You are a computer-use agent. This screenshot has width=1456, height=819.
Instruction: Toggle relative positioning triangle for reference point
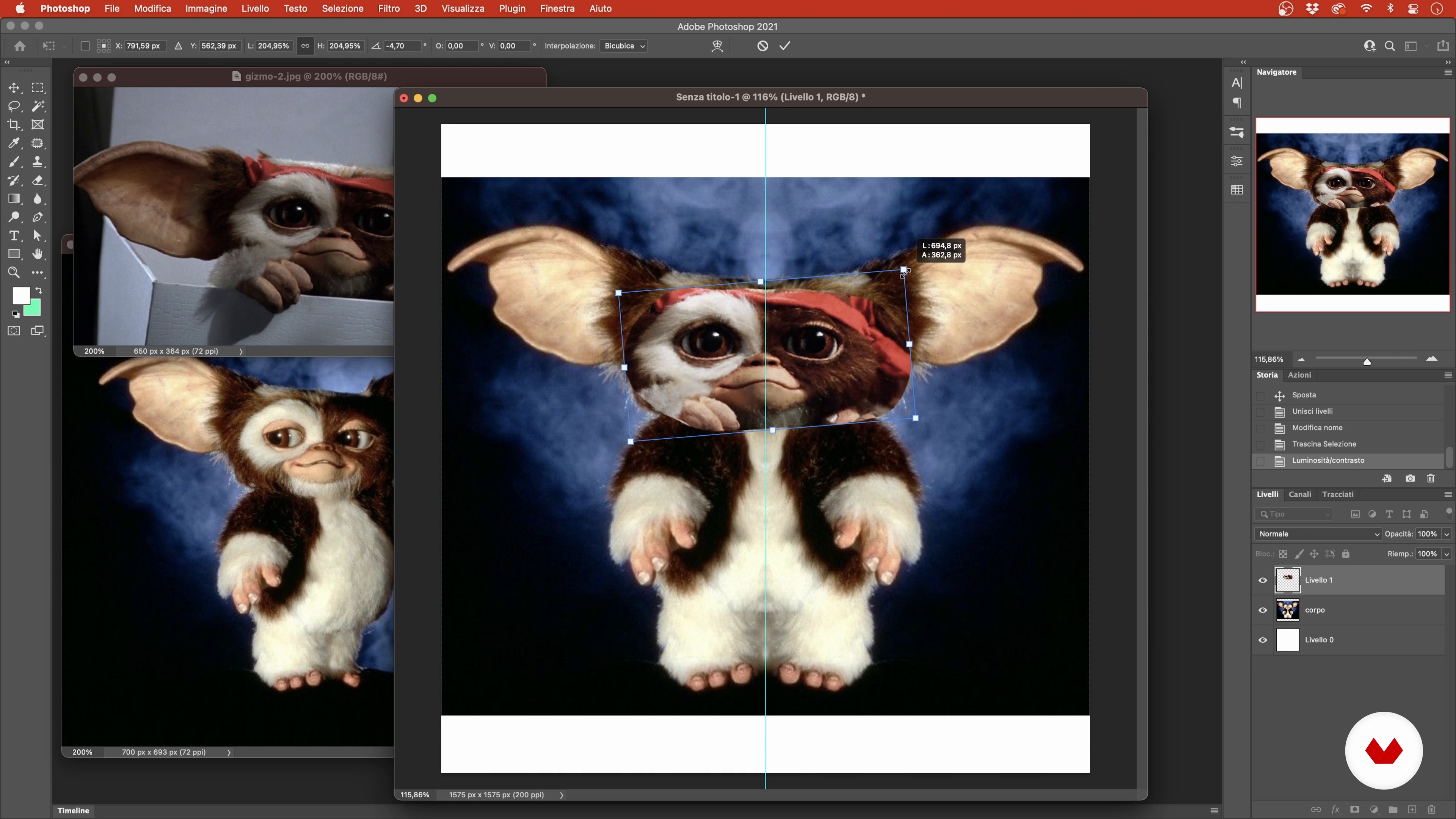pos(178,46)
